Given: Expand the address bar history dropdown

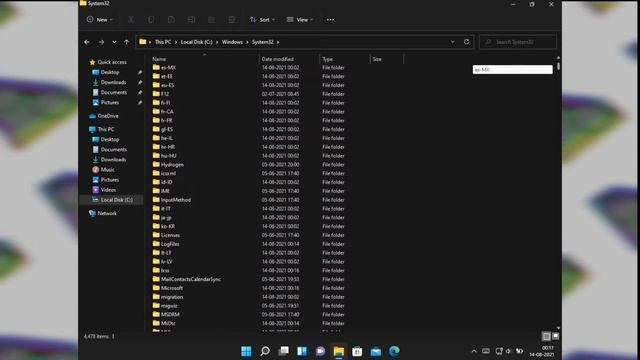Looking at the screenshot, I should pos(453,42).
